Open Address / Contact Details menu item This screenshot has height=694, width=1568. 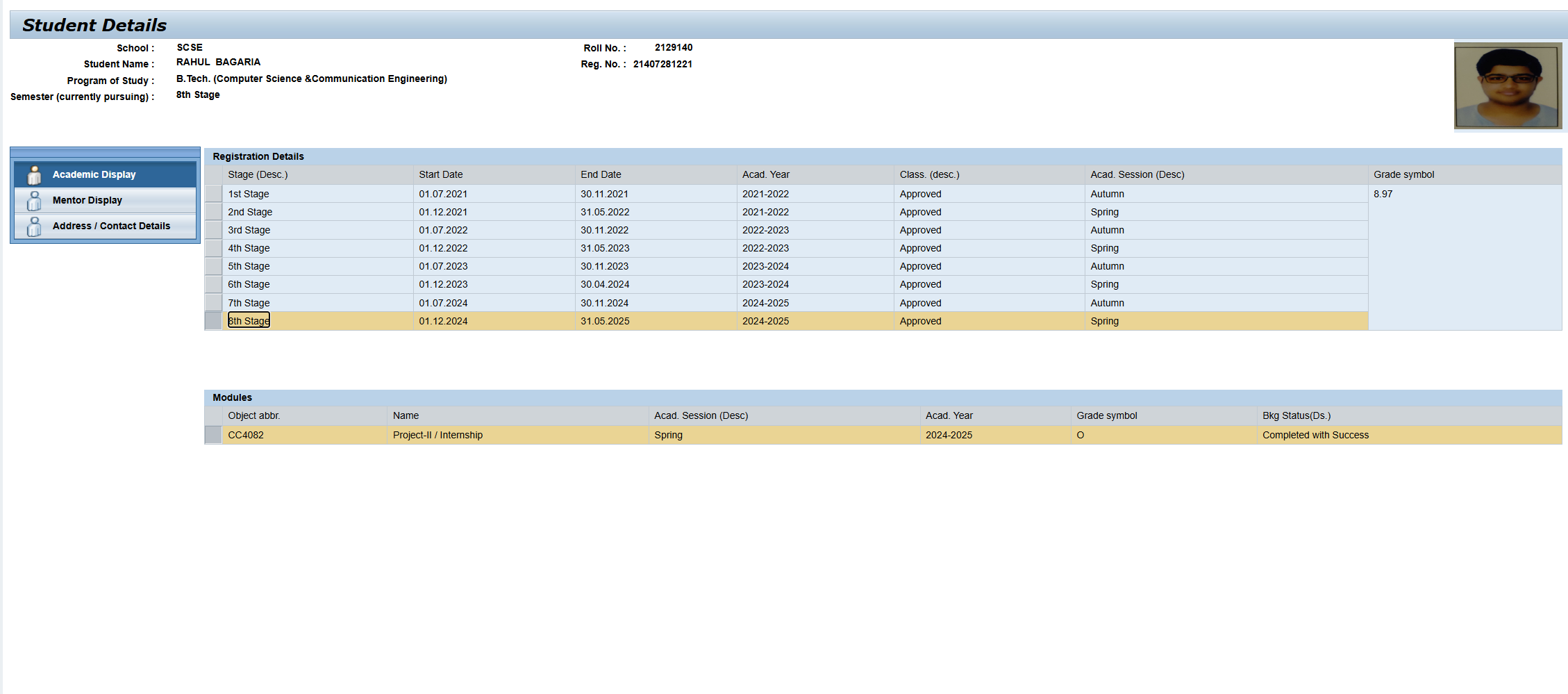point(111,226)
